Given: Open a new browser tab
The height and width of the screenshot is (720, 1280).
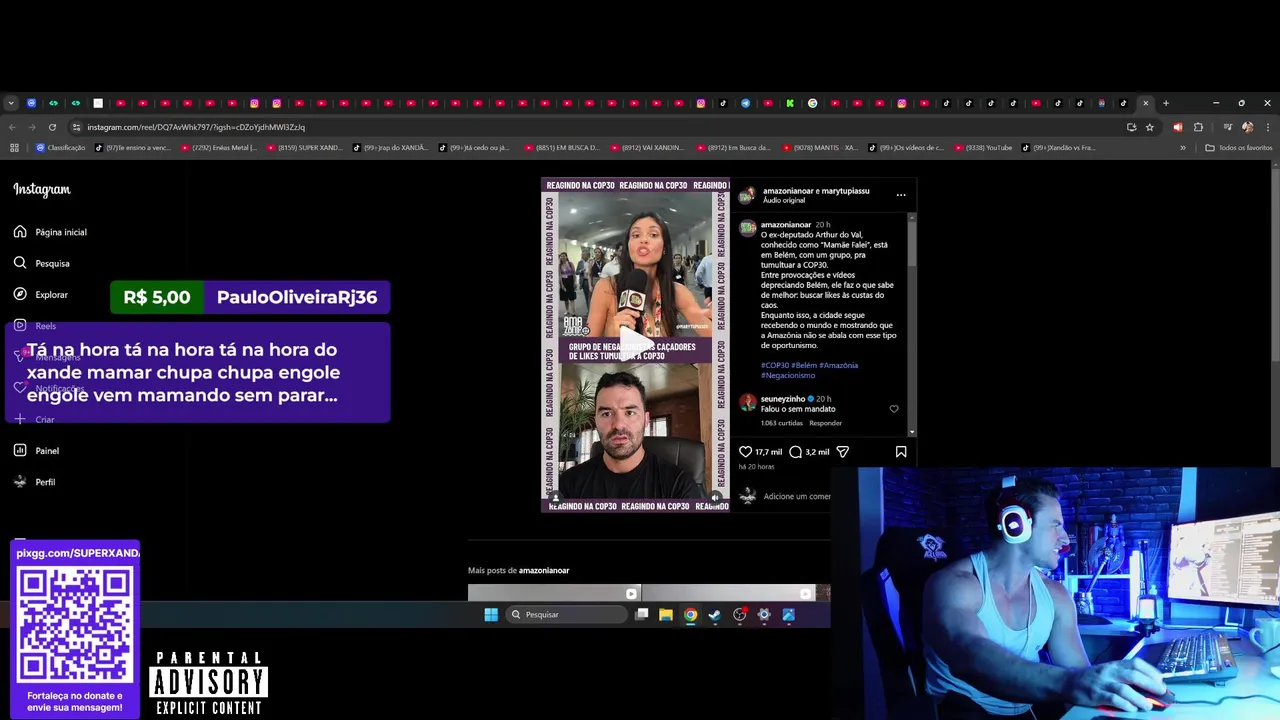Looking at the screenshot, I should point(1165,103).
